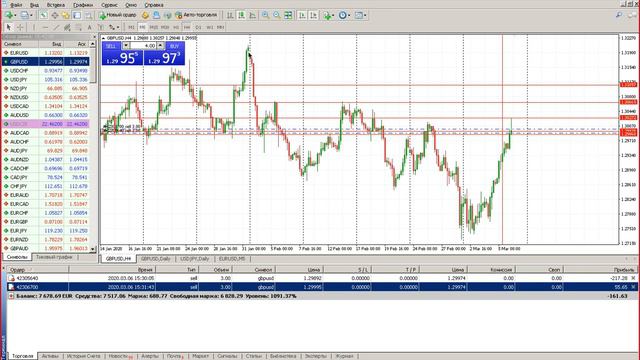The image size is (640, 360).
Task: Open the Новости terminal tab
Action: pos(120,356)
